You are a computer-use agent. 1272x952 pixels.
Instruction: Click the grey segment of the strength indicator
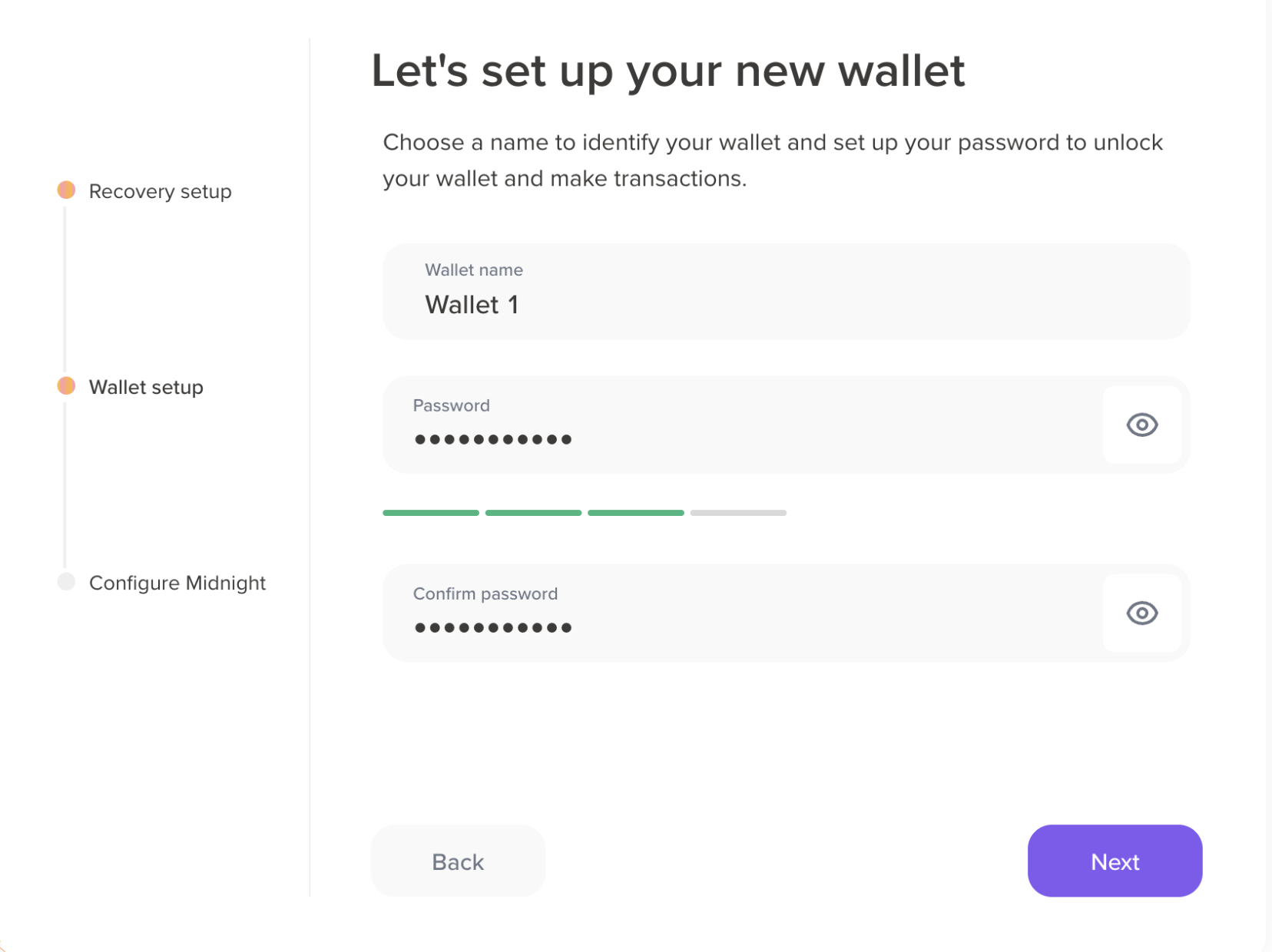pos(737,512)
